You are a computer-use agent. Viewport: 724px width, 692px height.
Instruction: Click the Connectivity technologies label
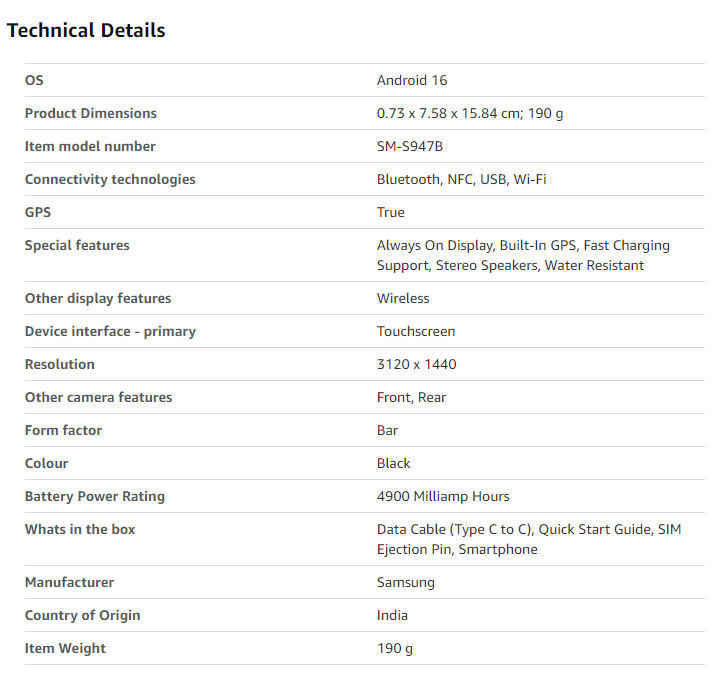click(x=110, y=179)
